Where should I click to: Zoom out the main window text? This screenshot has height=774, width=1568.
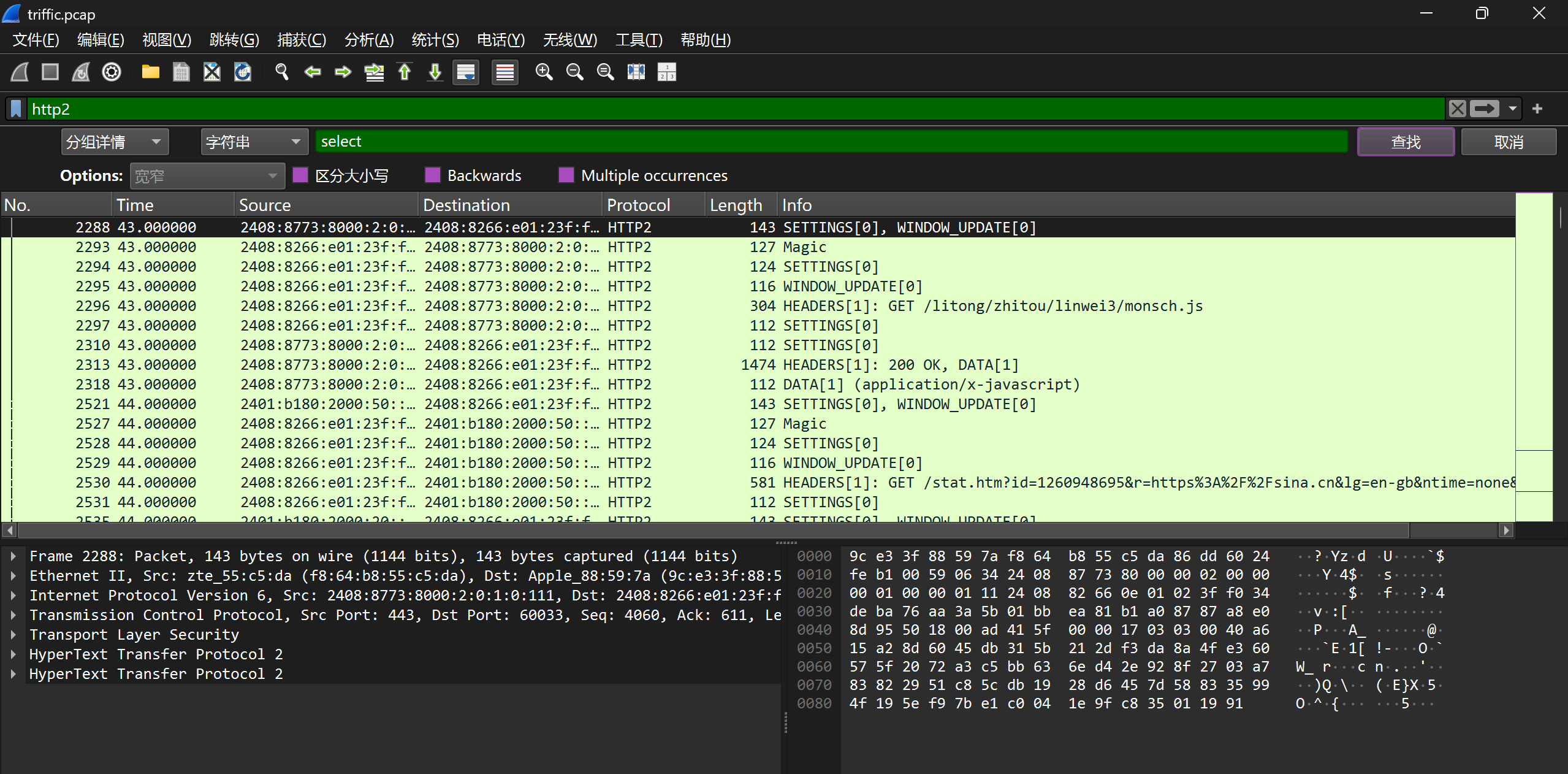[575, 72]
